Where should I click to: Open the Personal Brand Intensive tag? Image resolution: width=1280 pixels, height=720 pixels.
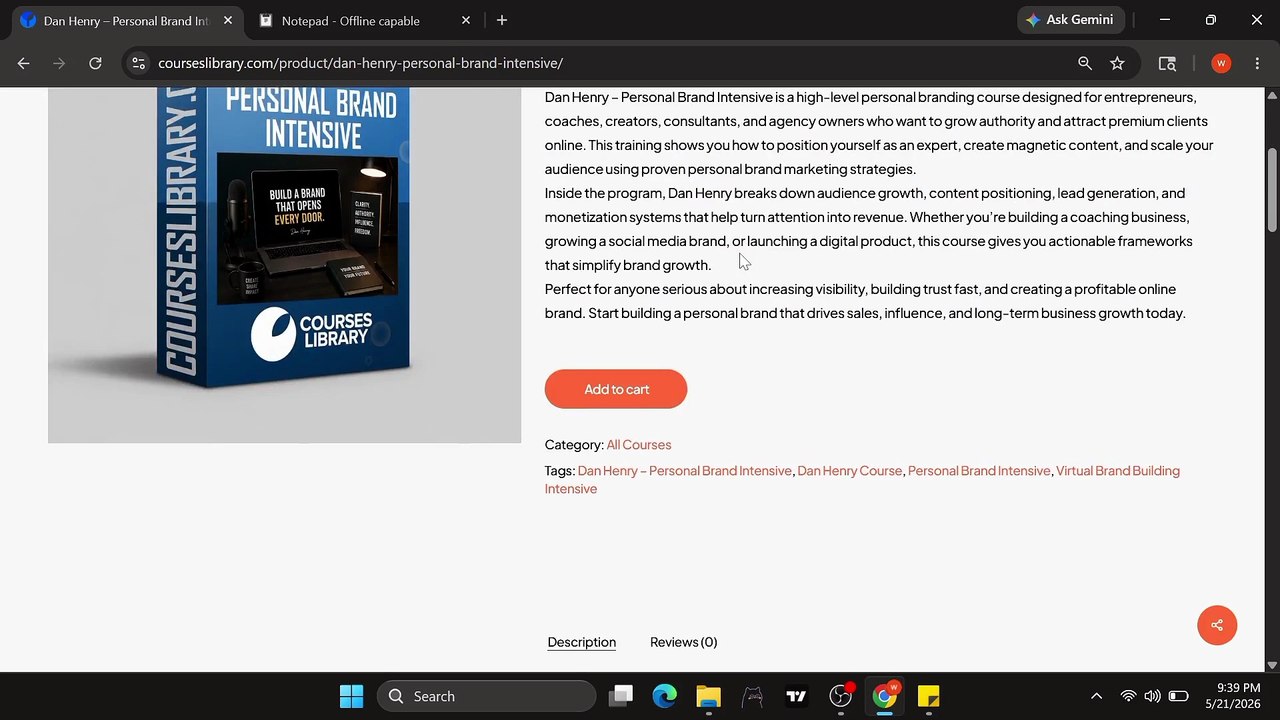(x=979, y=471)
